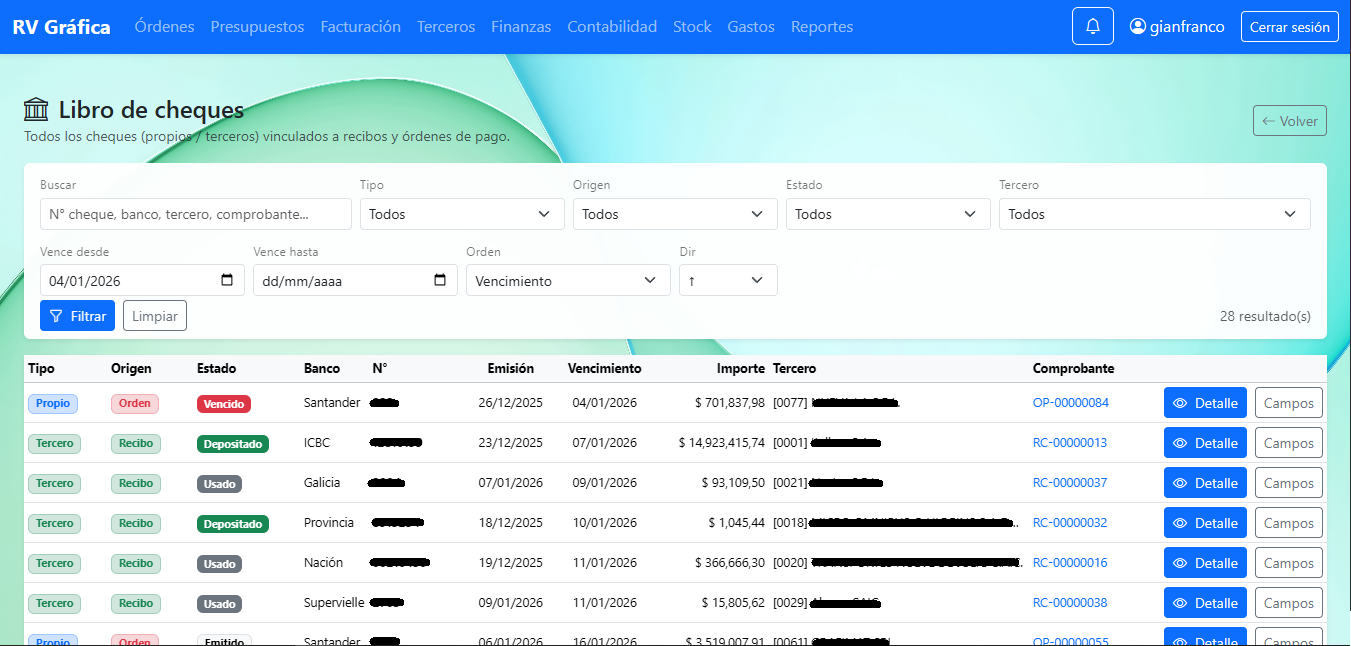This screenshot has width=1351, height=646.
Task: Click the Buscar search input field
Action: (x=195, y=214)
